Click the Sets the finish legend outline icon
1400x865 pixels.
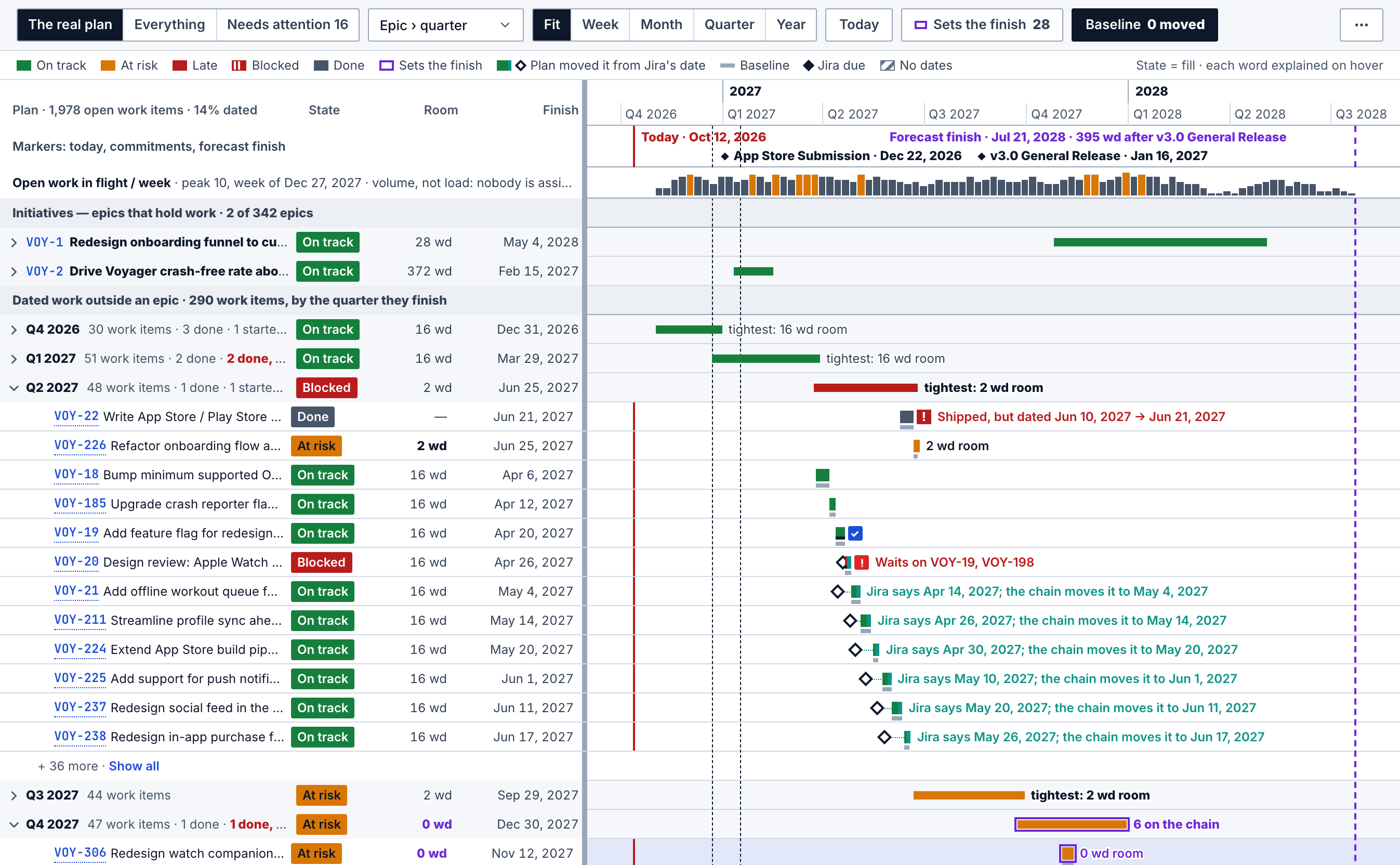pyautogui.click(x=387, y=65)
